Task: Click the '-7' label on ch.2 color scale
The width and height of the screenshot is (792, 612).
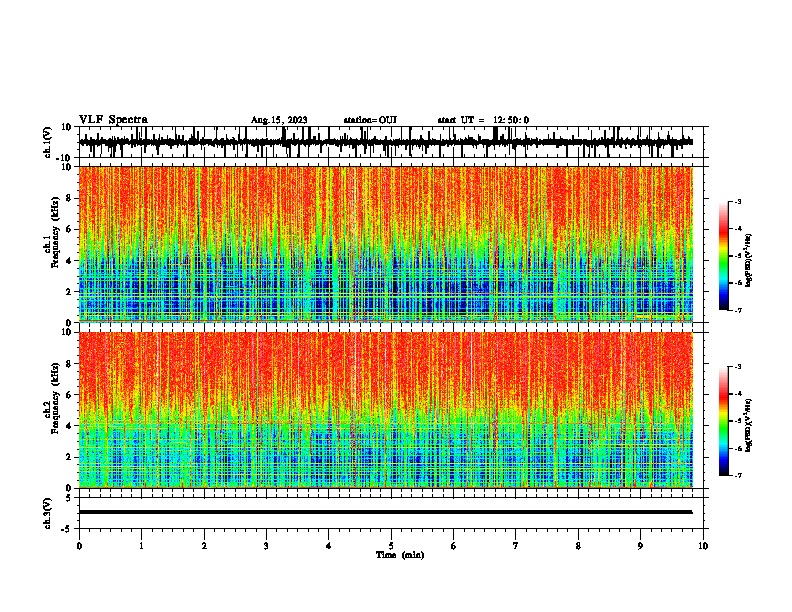Action: pyautogui.click(x=738, y=475)
